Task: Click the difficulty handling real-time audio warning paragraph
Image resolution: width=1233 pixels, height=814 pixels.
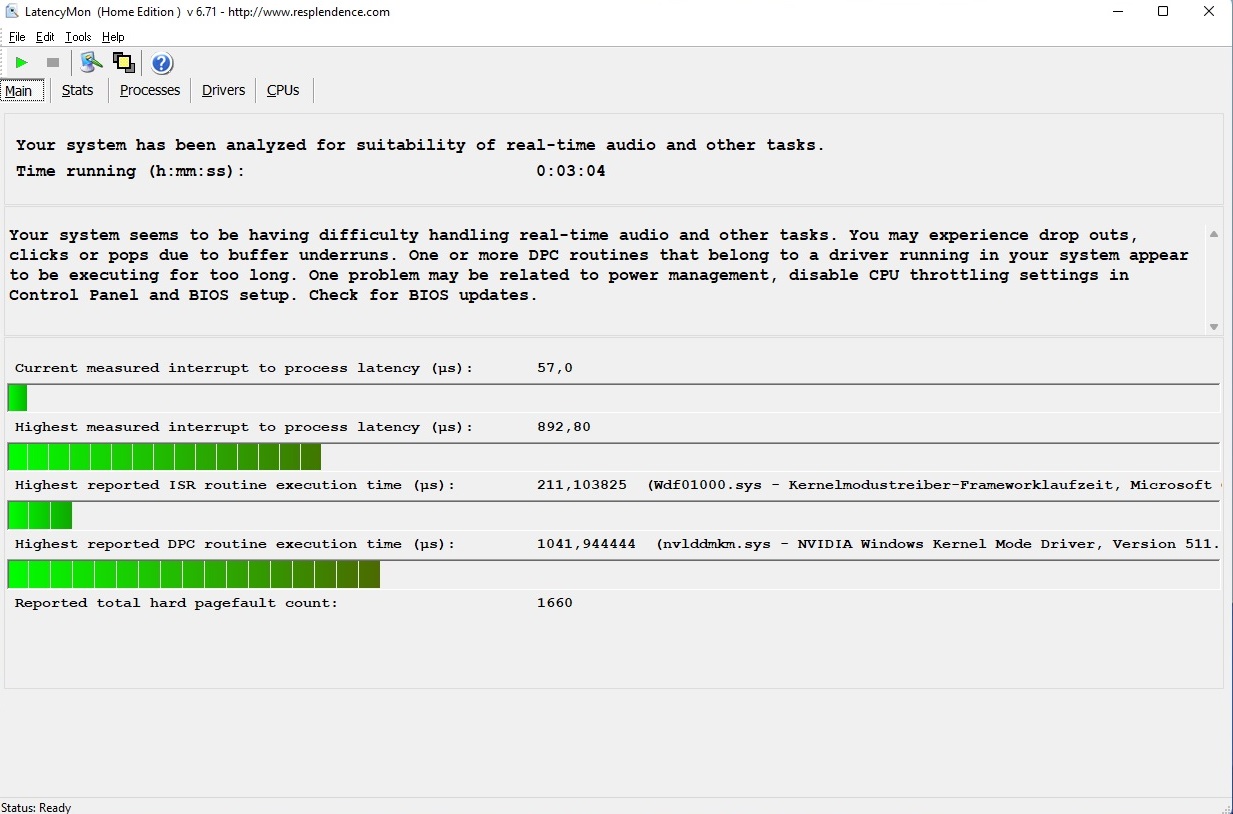Action: [x=599, y=265]
